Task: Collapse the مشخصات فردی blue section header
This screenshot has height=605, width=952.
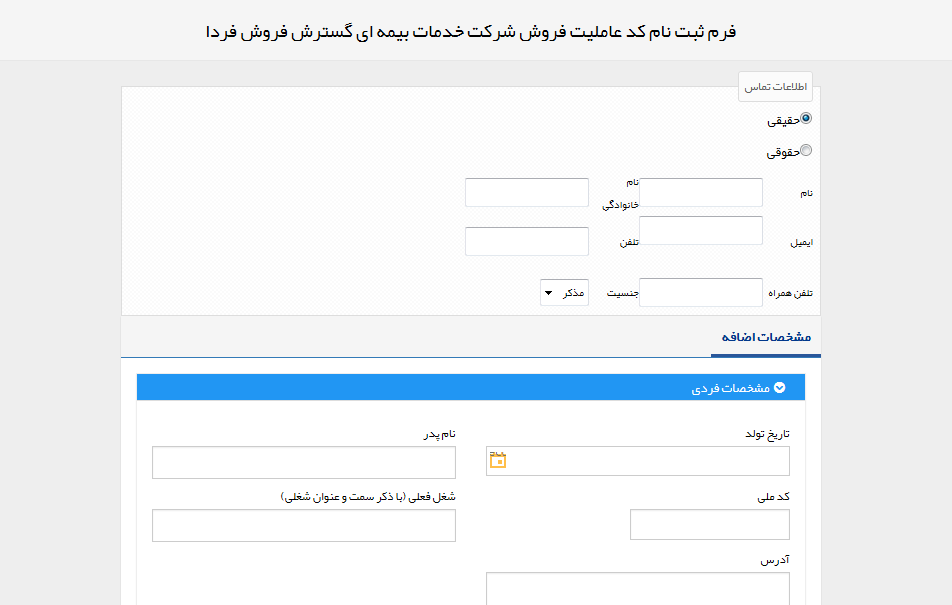Action: [x=471, y=388]
